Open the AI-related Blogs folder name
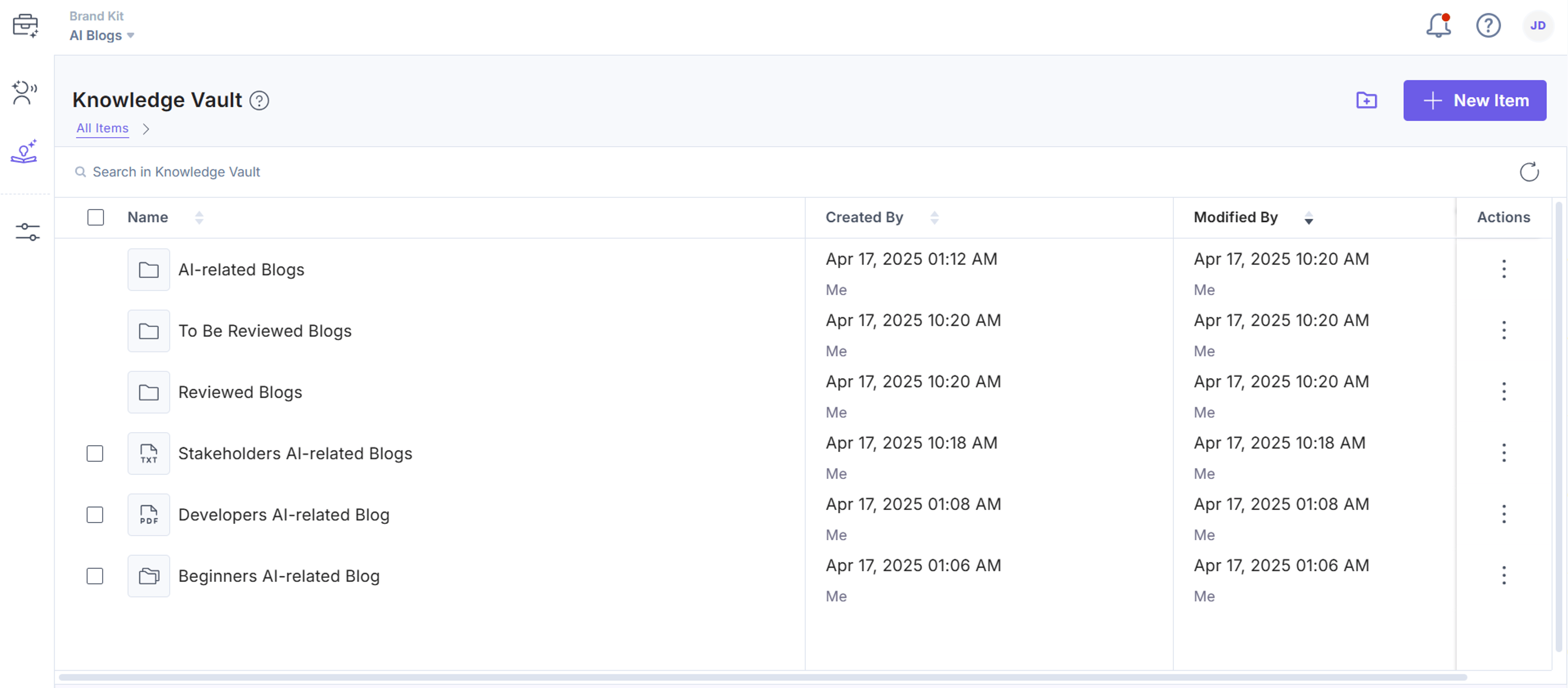This screenshot has width=1568, height=688. [241, 269]
